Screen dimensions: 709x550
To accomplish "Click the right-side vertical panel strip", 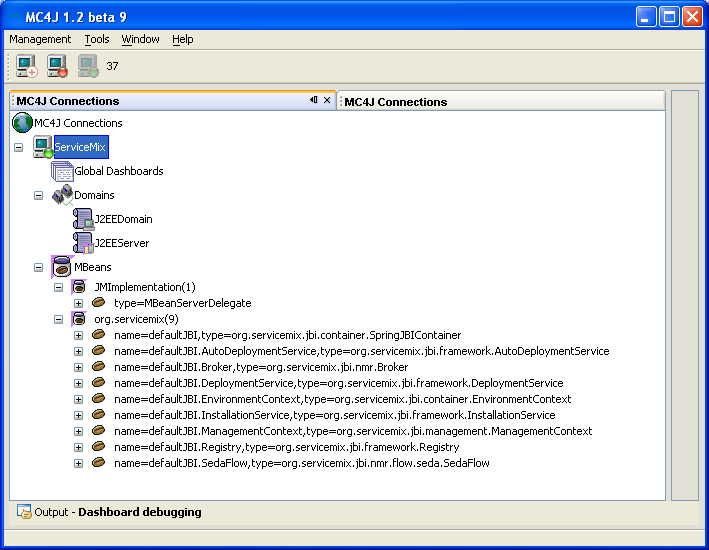I will pyautogui.click(x=685, y=295).
